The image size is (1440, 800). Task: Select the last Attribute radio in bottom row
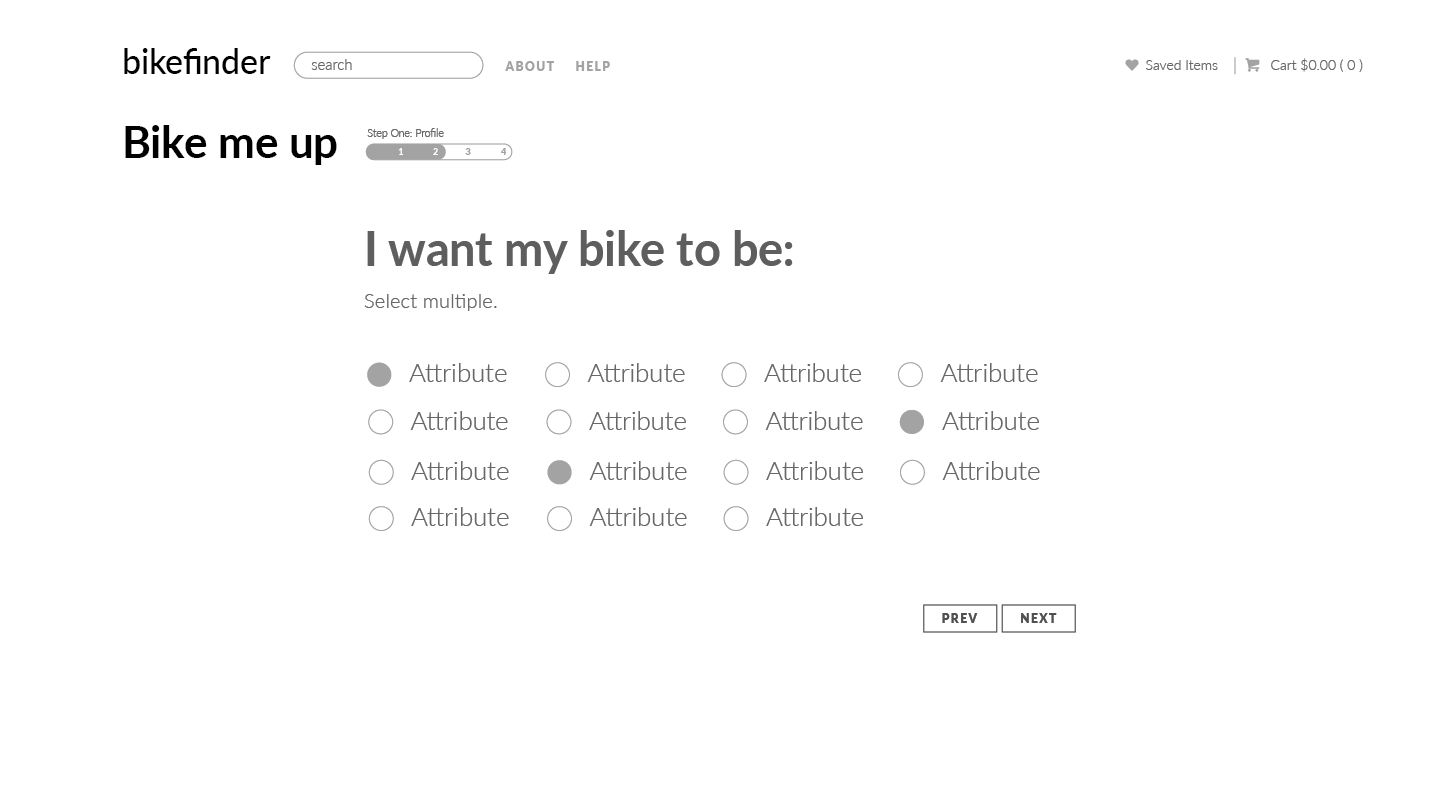tap(735, 518)
